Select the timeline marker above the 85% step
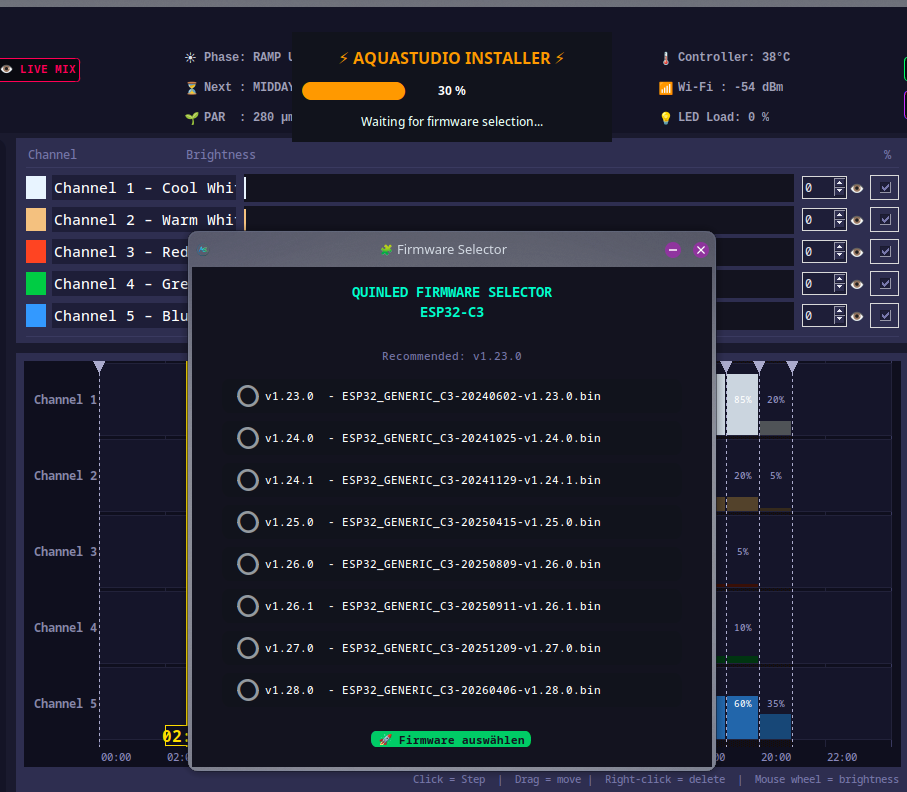The height and width of the screenshot is (792, 907). 726,367
